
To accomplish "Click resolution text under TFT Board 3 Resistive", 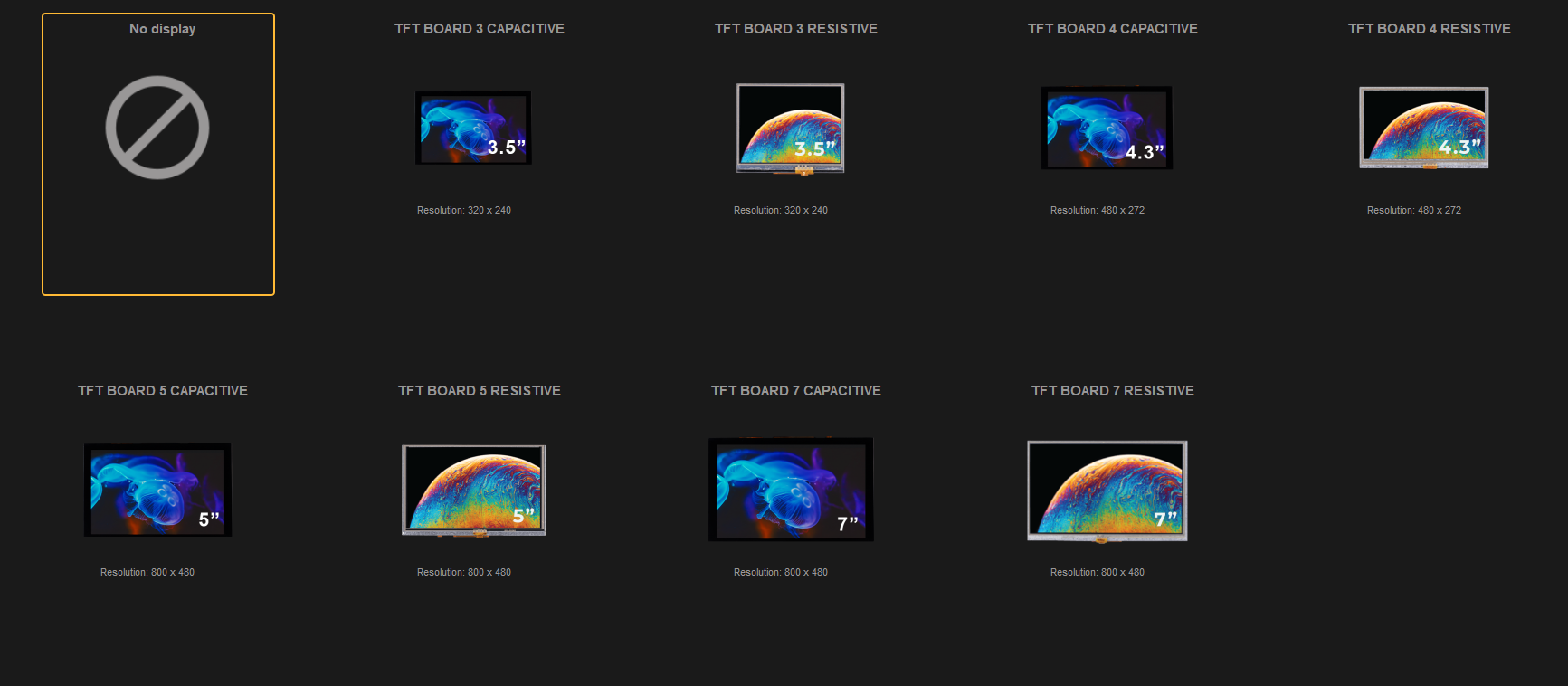I will [x=781, y=210].
